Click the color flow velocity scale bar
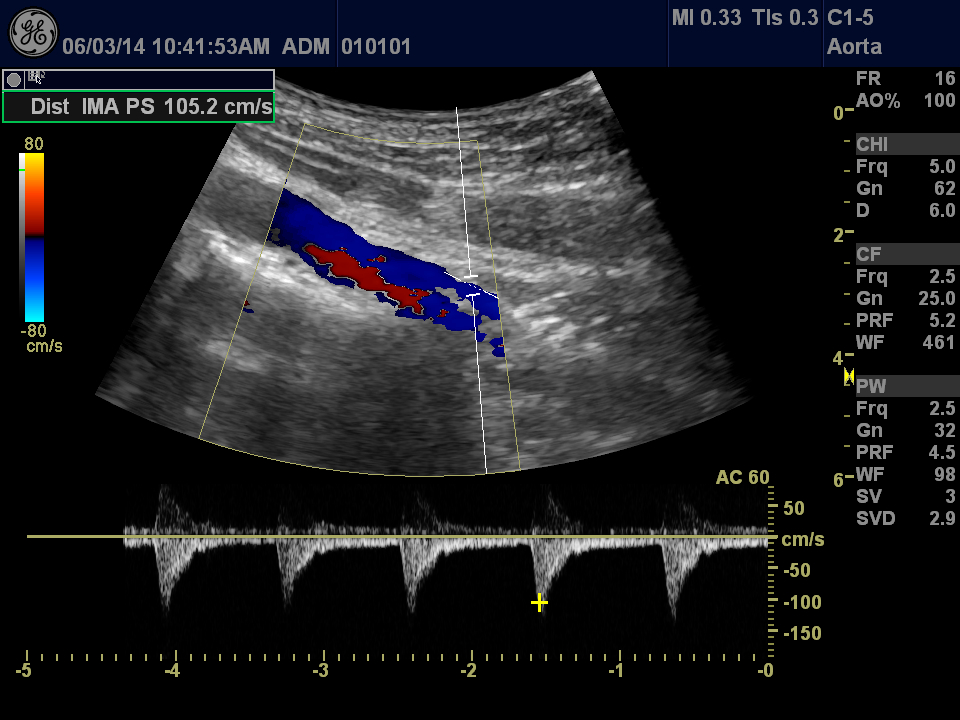960x720 pixels. pyautogui.click(x=34, y=238)
